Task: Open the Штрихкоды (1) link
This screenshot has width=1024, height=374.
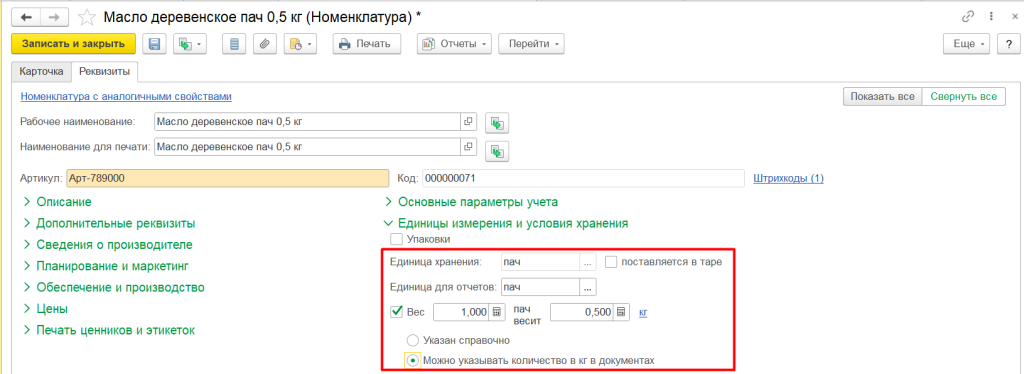Action: 788,178
